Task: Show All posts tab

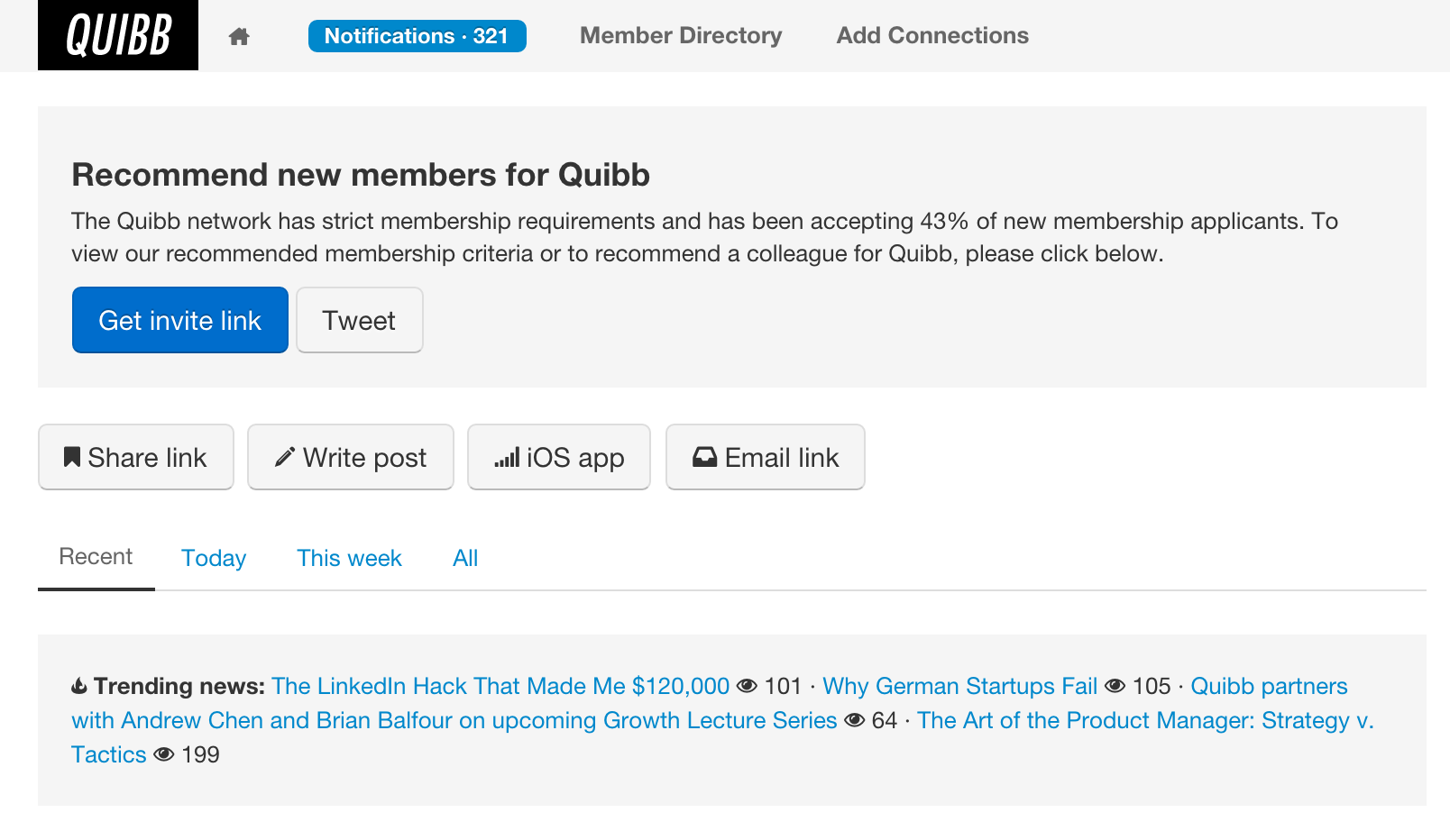Action: pos(465,558)
